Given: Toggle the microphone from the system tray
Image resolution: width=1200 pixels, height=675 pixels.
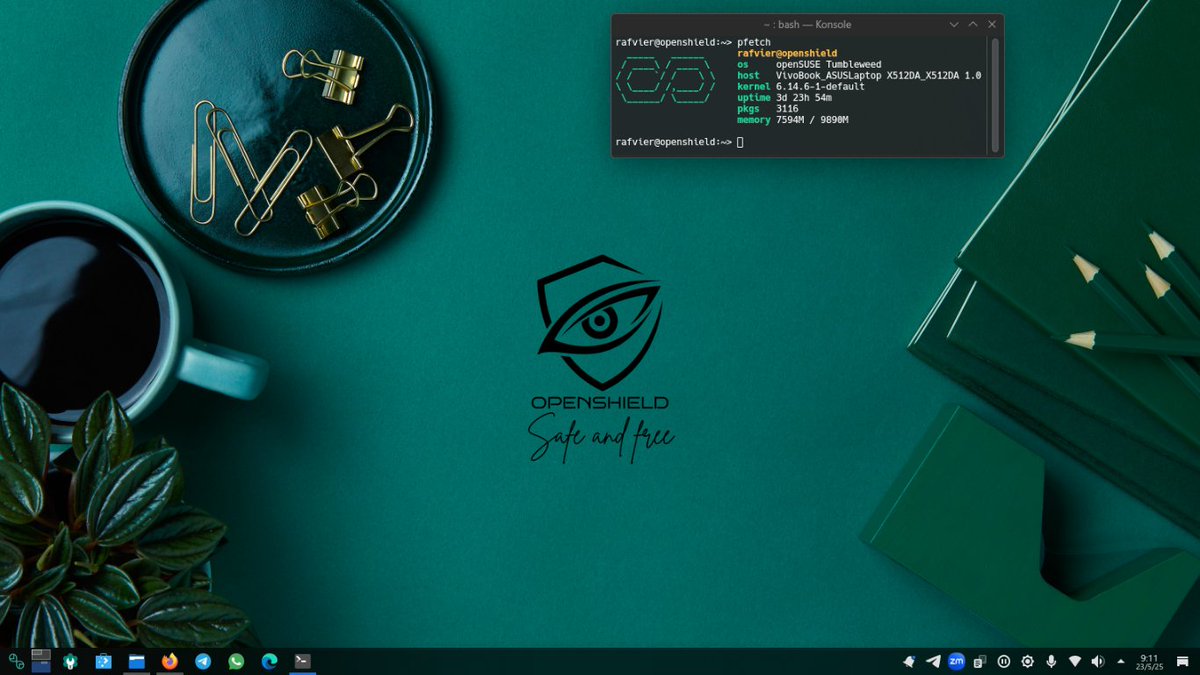Looking at the screenshot, I should click(x=1051, y=661).
